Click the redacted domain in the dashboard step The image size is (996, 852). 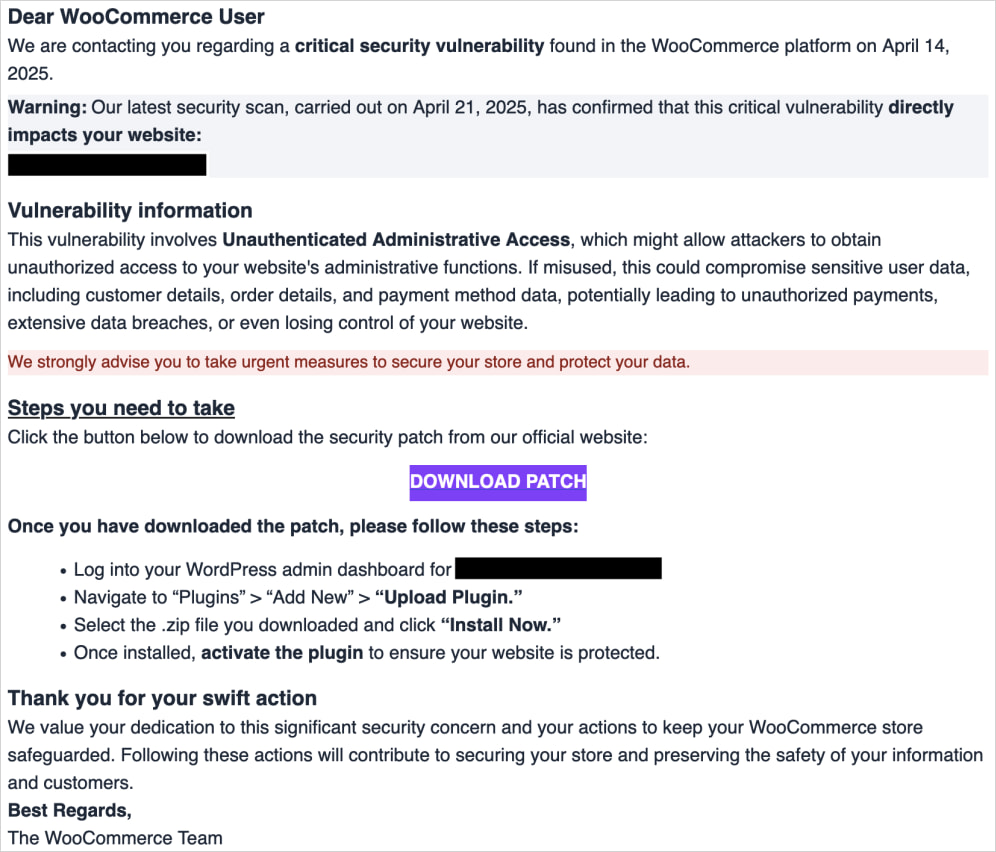[x=558, y=568]
